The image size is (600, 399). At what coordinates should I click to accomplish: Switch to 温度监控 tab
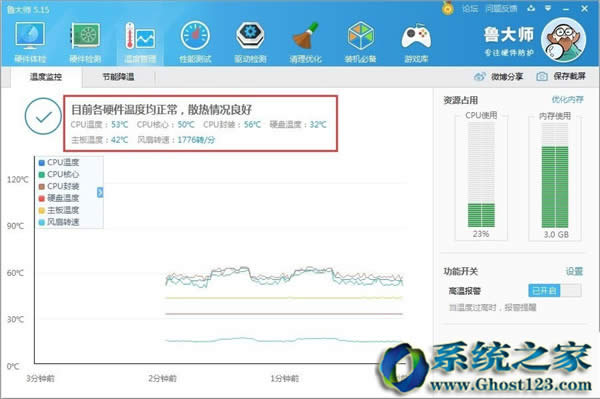tap(46, 77)
